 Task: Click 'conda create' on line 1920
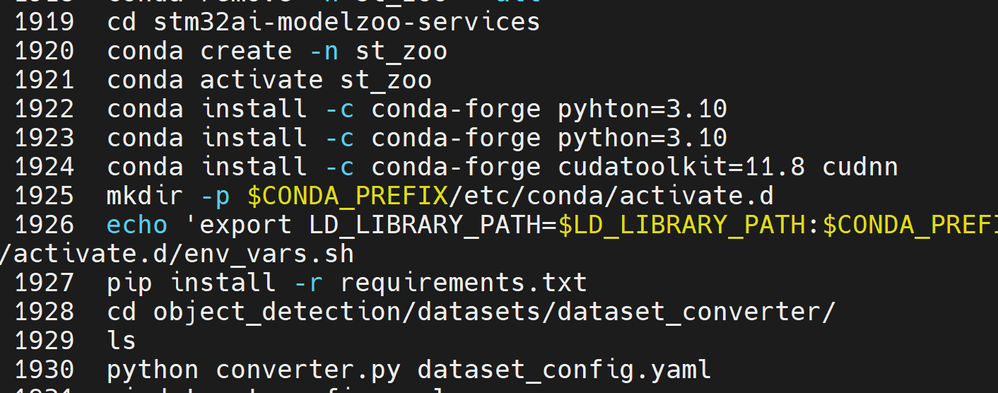pos(200,51)
